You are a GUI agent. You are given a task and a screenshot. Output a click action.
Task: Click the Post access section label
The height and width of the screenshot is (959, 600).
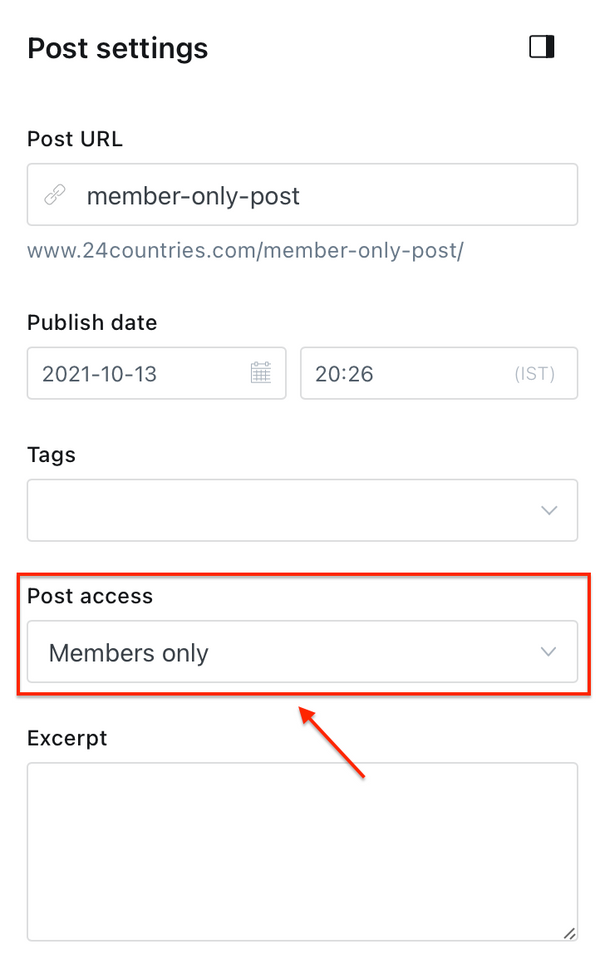90,595
